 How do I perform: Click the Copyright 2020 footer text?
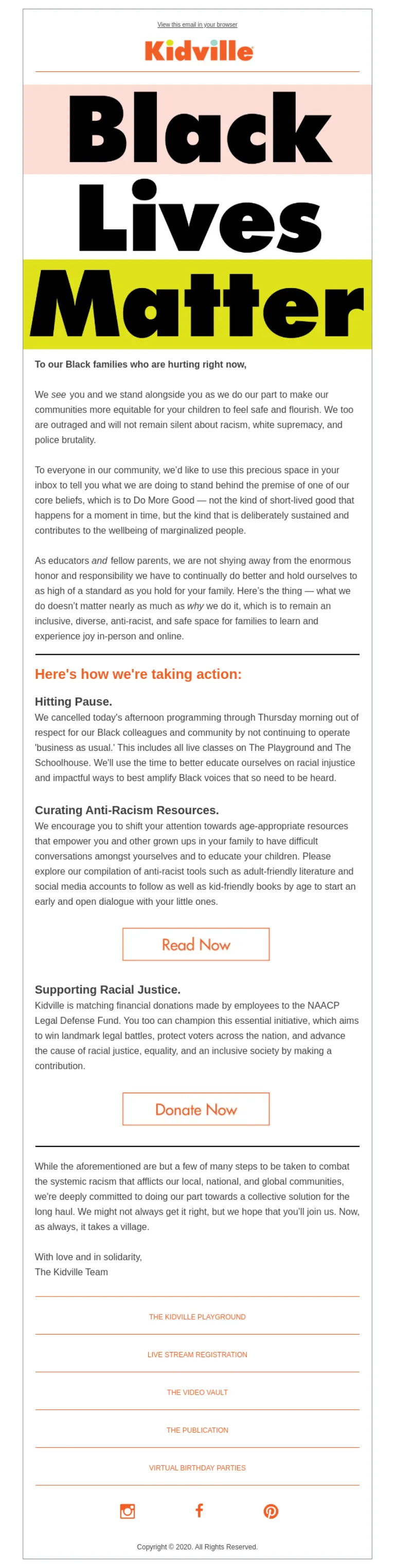tap(197, 1547)
